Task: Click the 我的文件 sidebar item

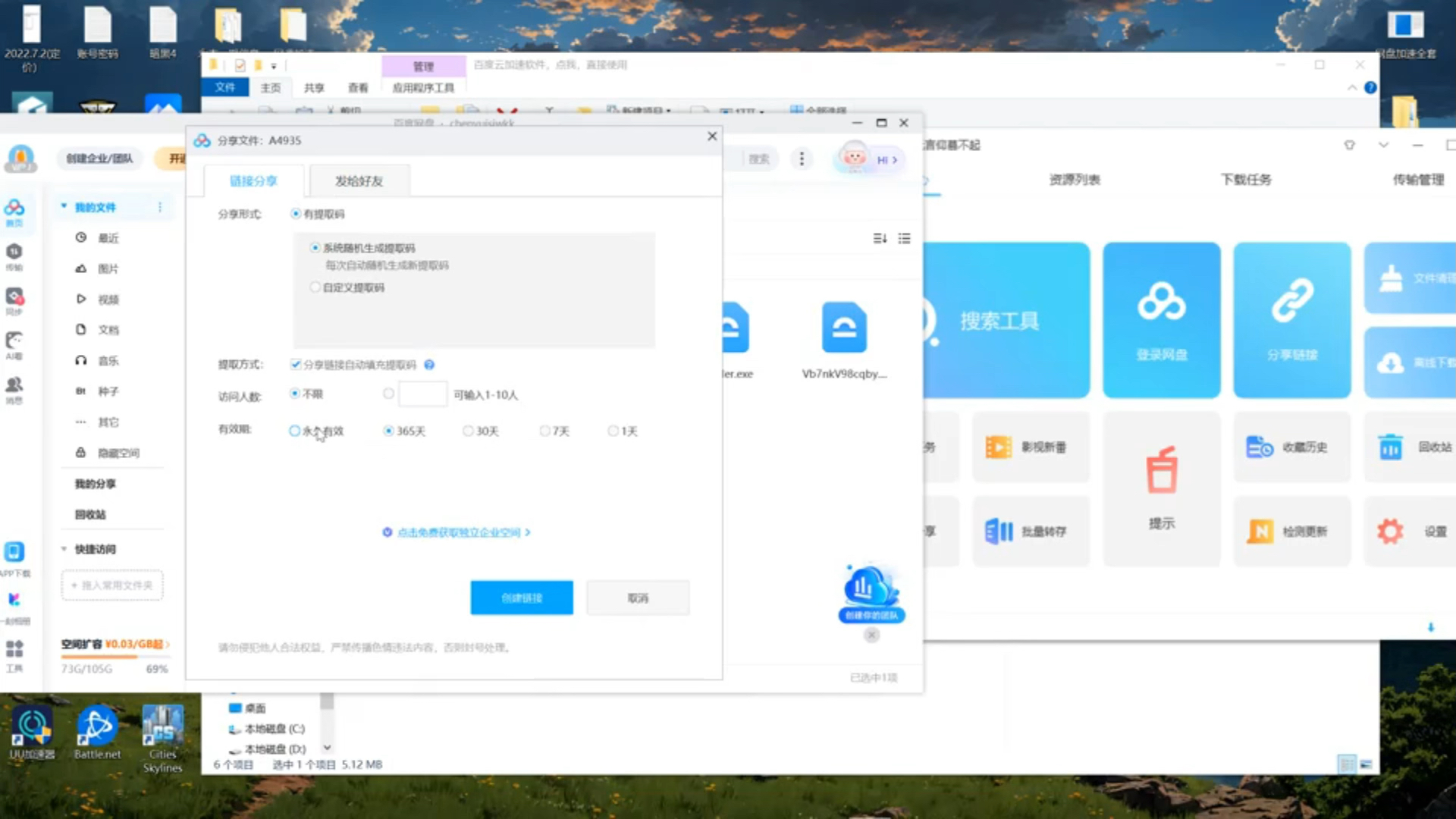Action: pyautogui.click(x=96, y=207)
